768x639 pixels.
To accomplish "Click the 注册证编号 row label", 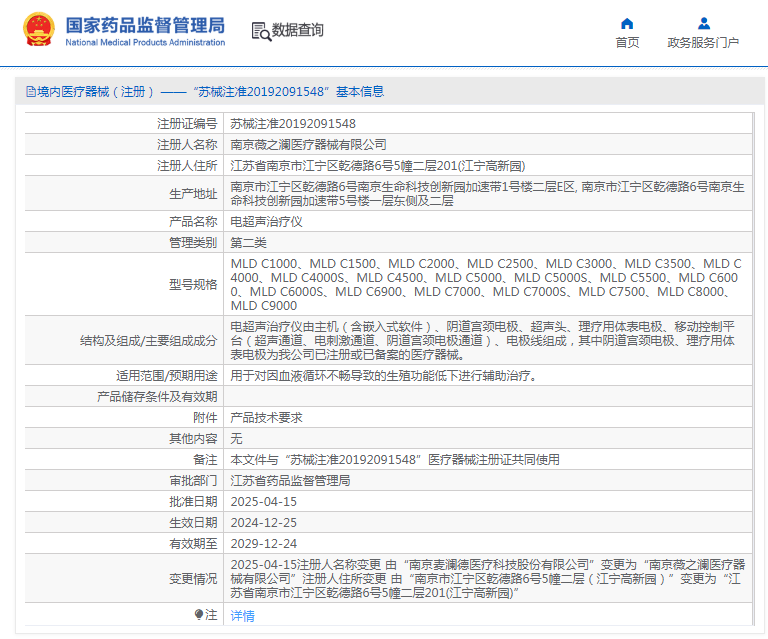I will point(187,124).
